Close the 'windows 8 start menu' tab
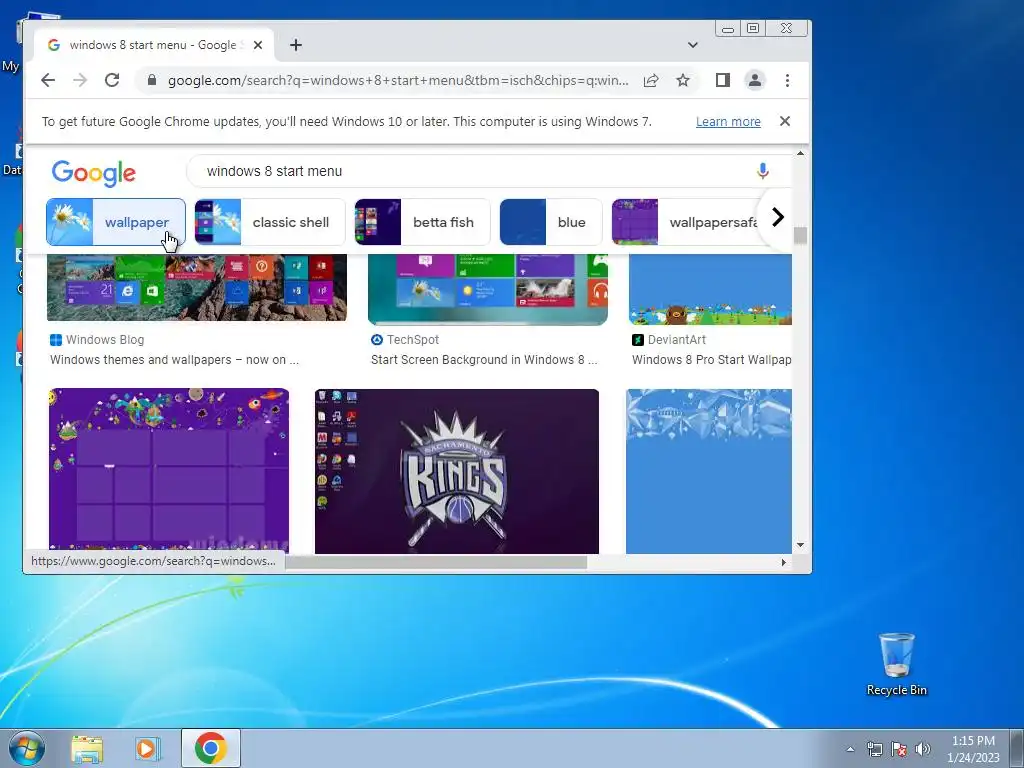Screen dimensions: 1024x768 [258, 45]
